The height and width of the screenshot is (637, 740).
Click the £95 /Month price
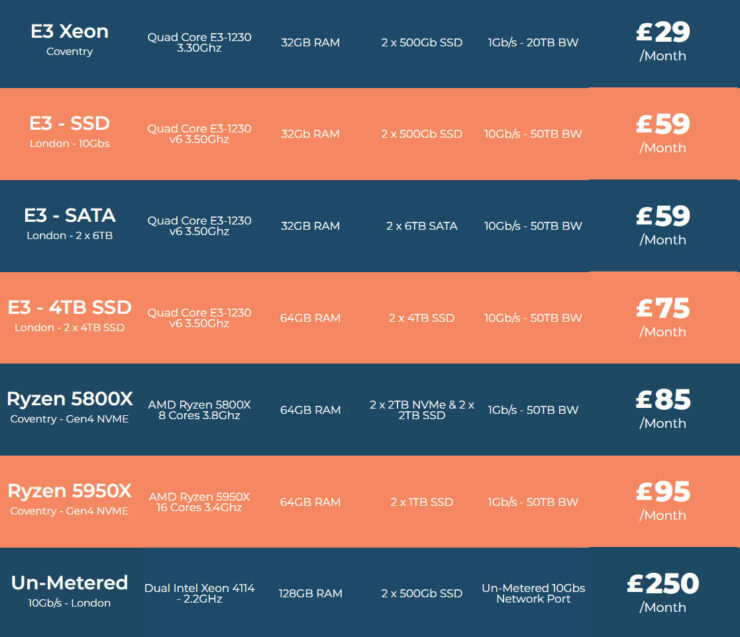[x=663, y=501]
